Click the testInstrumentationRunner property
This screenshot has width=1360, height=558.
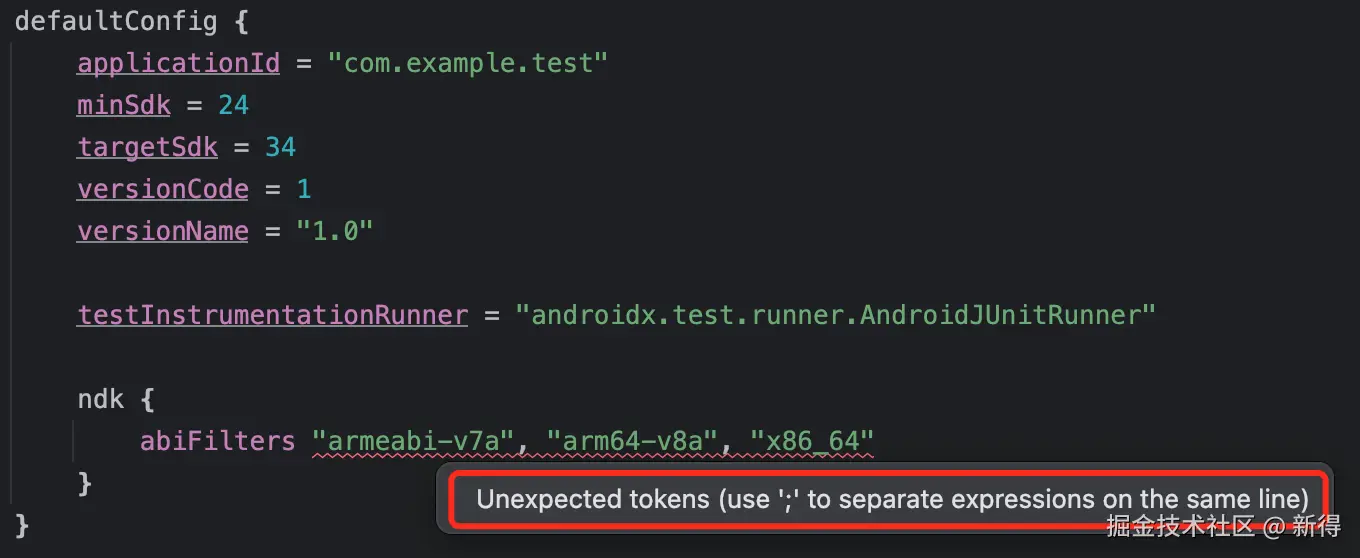tap(273, 315)
